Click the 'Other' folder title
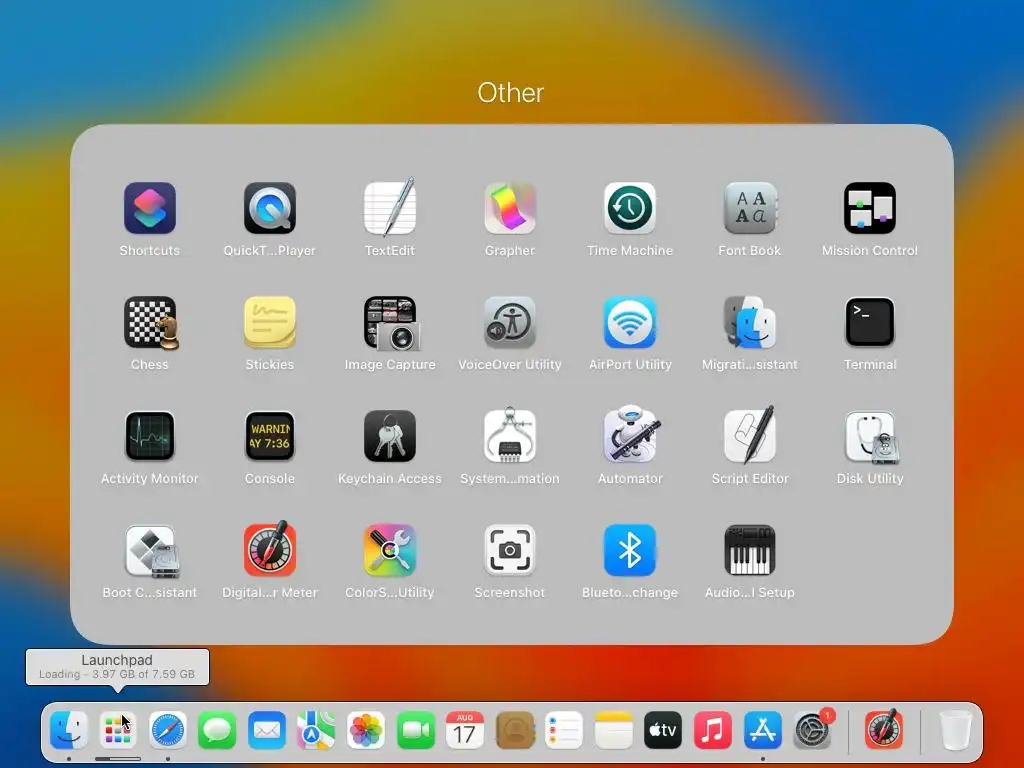The width and height of the screenshot is (1024, 768). tap(511, 93)
